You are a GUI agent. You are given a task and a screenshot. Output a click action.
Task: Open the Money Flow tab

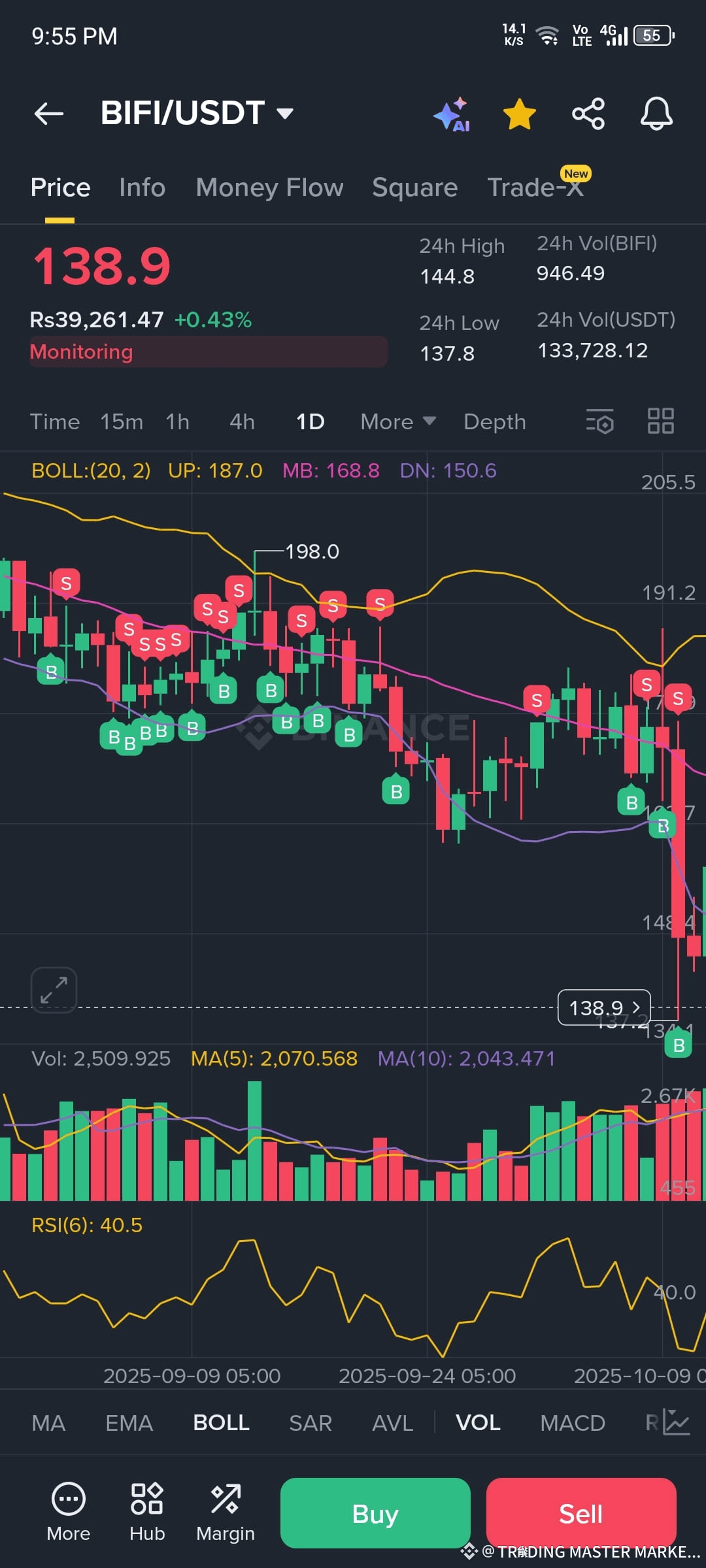pos(269,188)
